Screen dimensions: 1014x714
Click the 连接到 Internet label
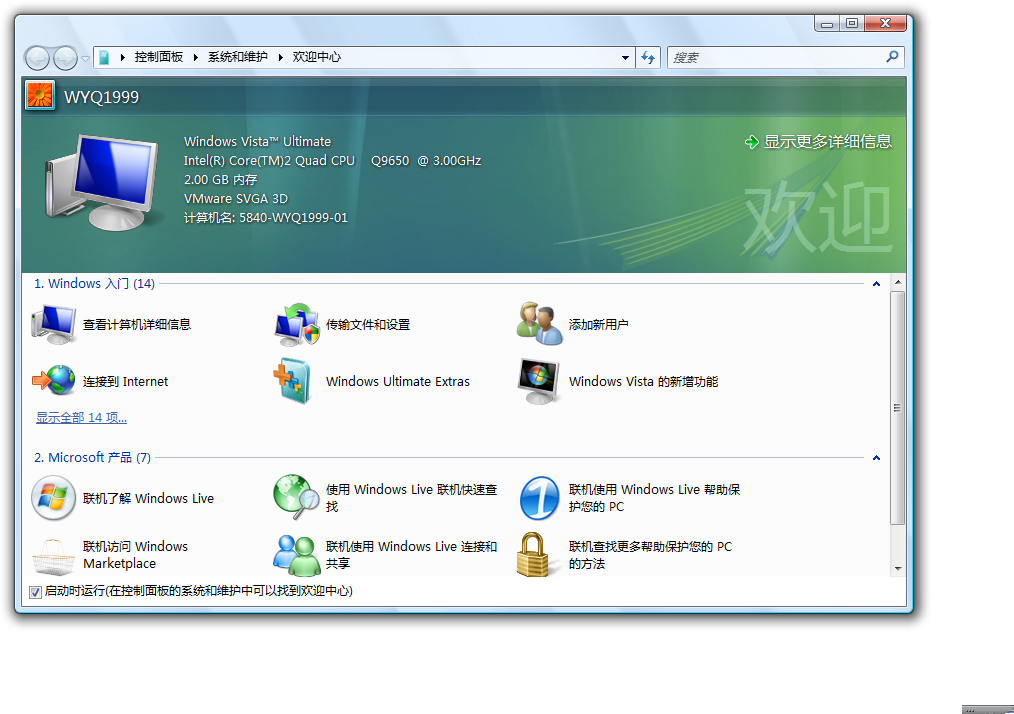click(125, 382)
